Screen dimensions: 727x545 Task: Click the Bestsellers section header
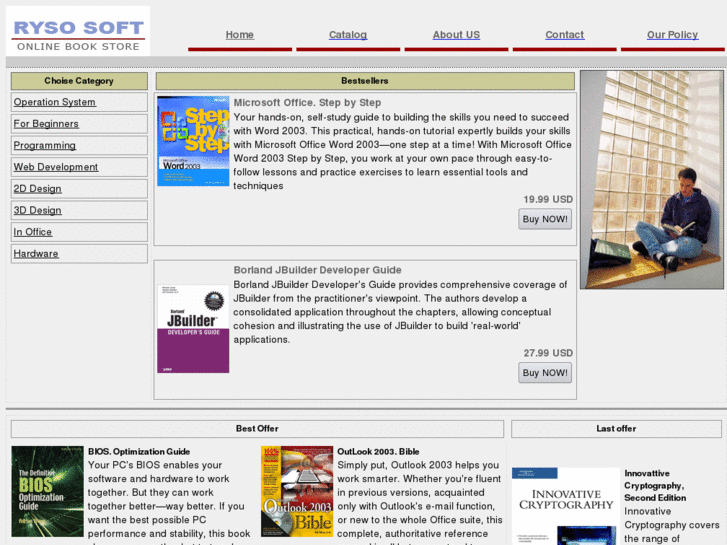tap(365, 81)
